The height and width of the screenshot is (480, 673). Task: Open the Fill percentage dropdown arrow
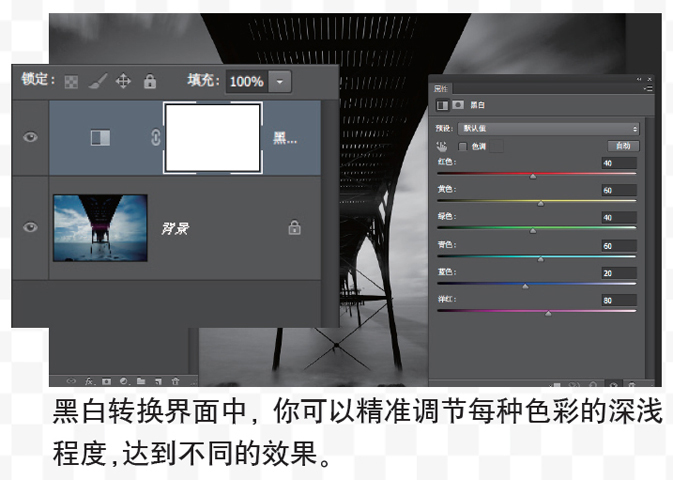coord(280,82)
